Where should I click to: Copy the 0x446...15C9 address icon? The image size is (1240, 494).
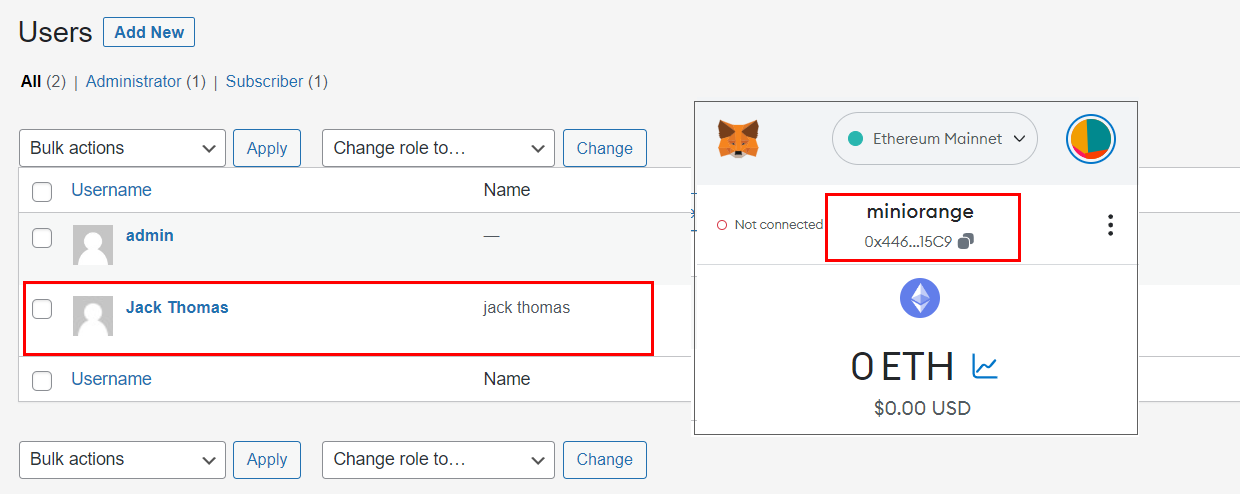click(966, 241)
